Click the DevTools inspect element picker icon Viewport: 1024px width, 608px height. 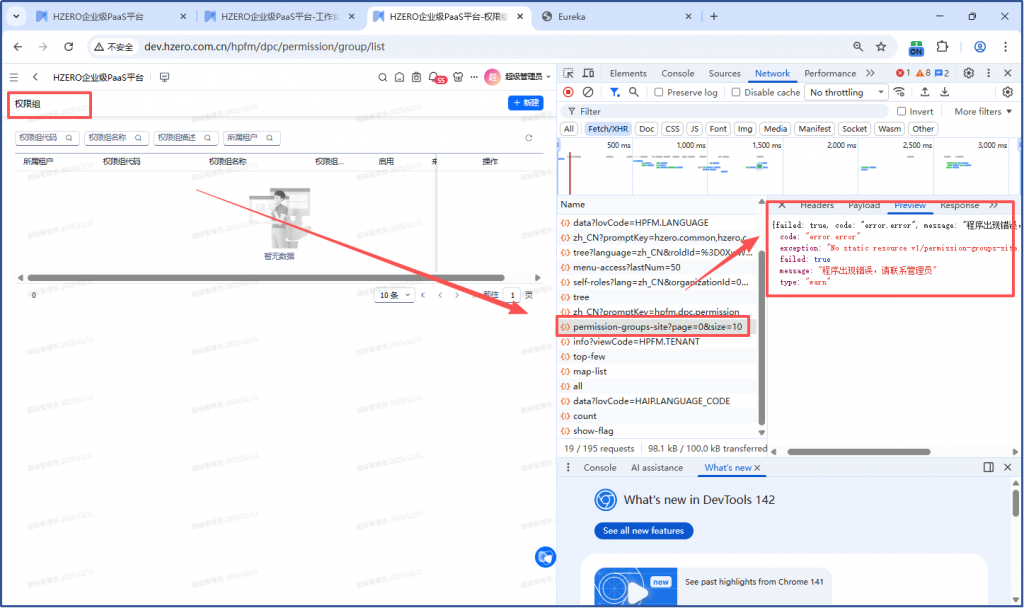click(x=568, y=73)
